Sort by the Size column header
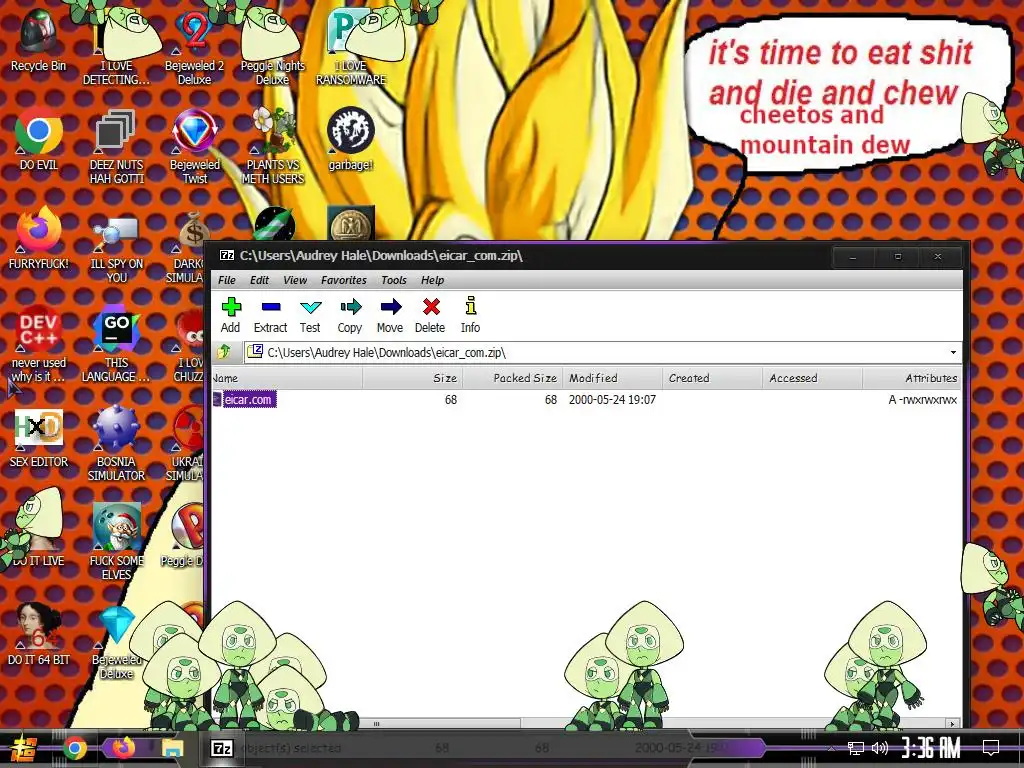 [x=413, y=378]
